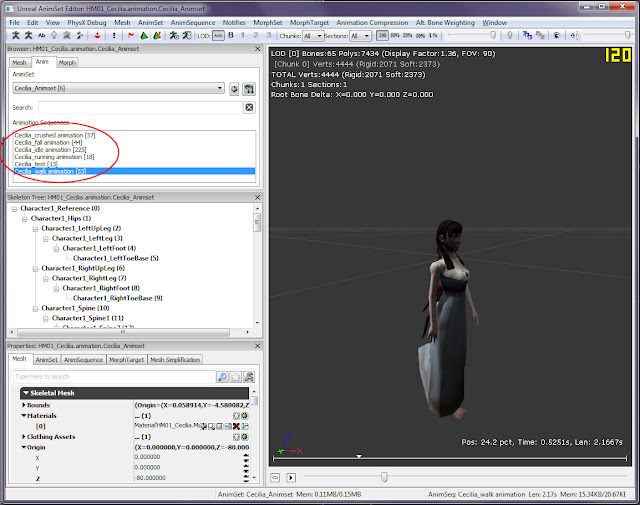Click the red X icon on material slot

236,426
